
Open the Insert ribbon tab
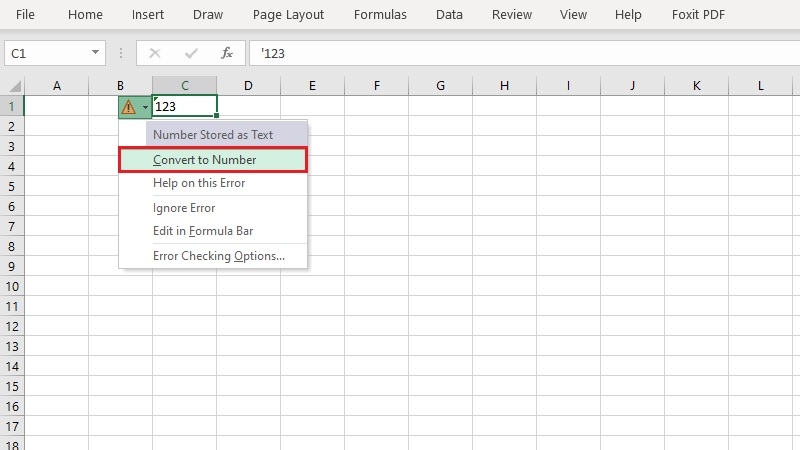point(147,14)
